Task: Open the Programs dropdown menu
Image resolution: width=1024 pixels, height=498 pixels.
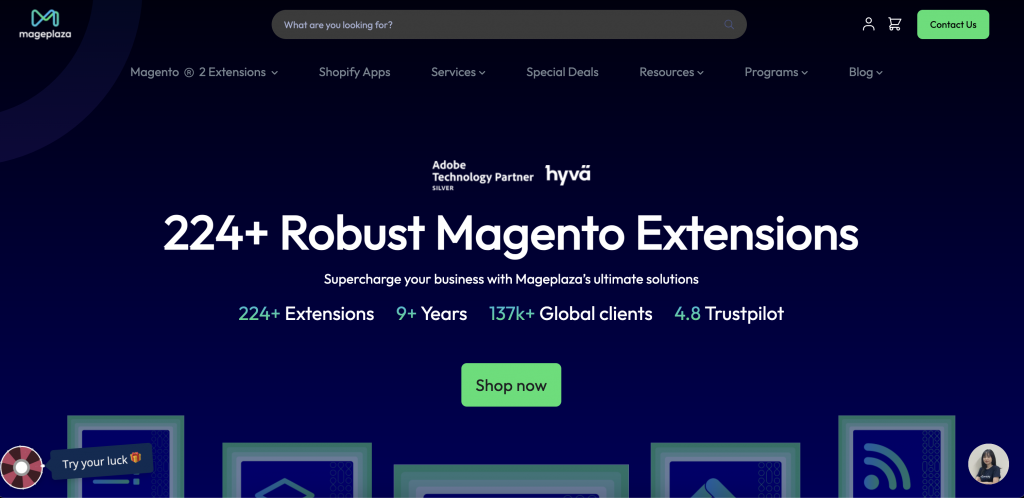Action: click(x=776, y=72)
